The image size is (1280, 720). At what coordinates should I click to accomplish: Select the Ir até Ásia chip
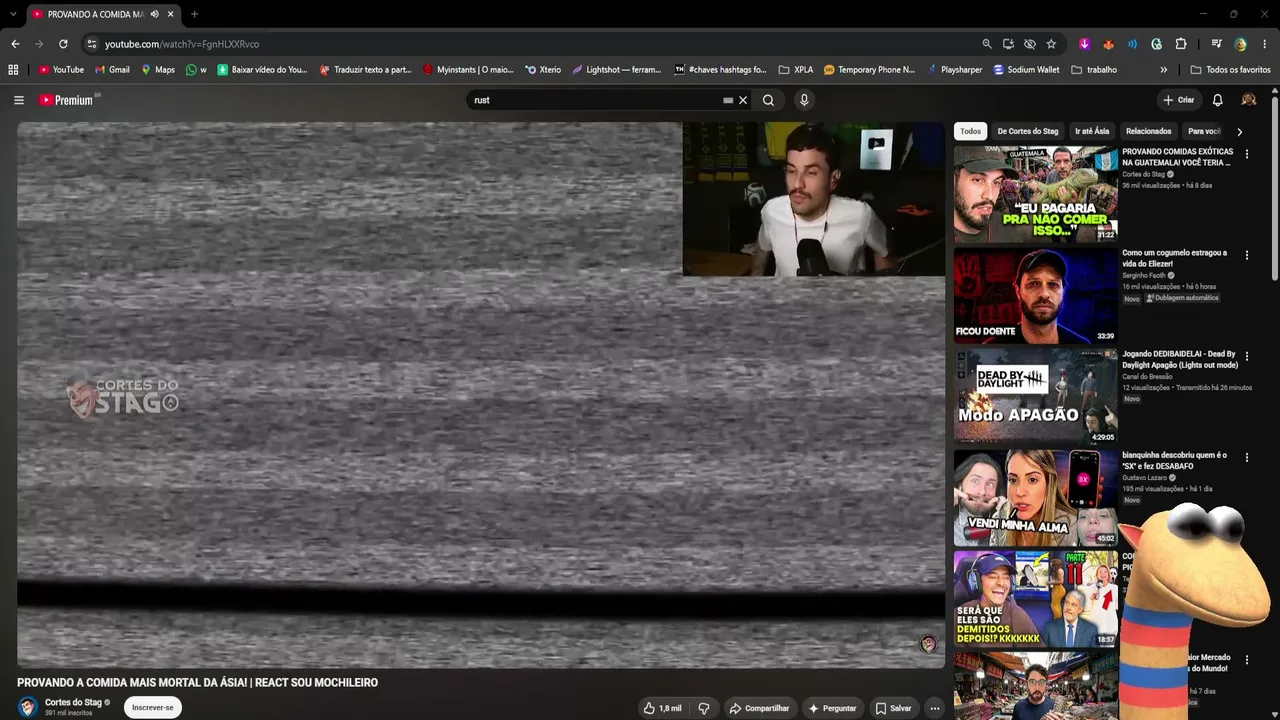[x=1092, y=131]
